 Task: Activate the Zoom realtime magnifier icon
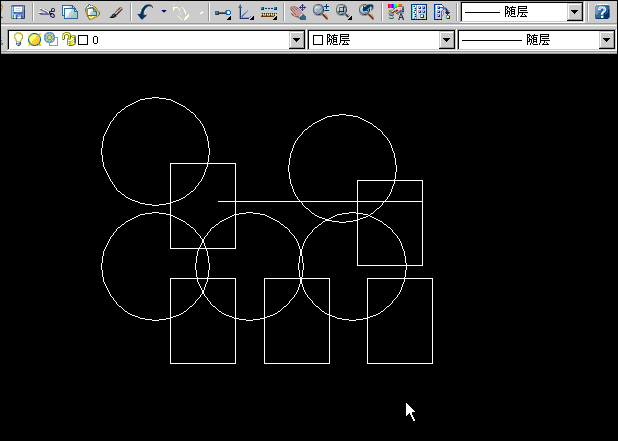click(x=321, y=12)
